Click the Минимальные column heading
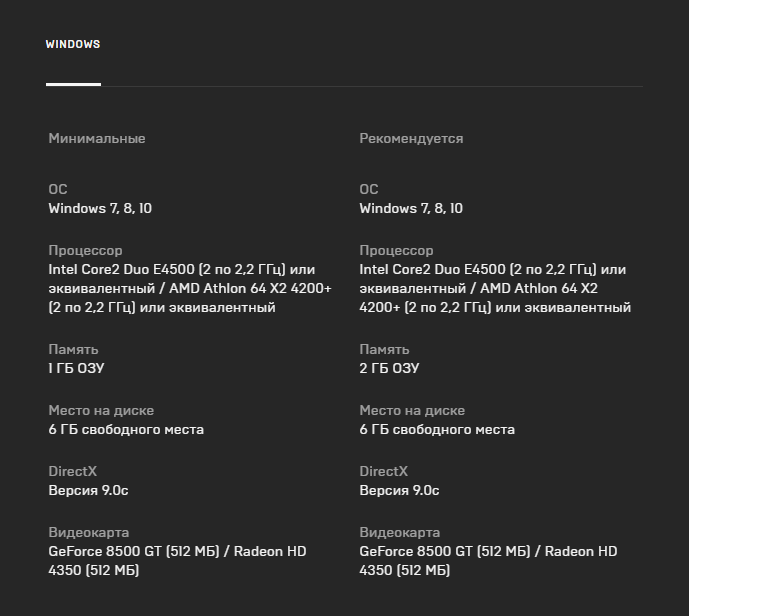This screenshot has width=768, height=616. click(97, 139)
